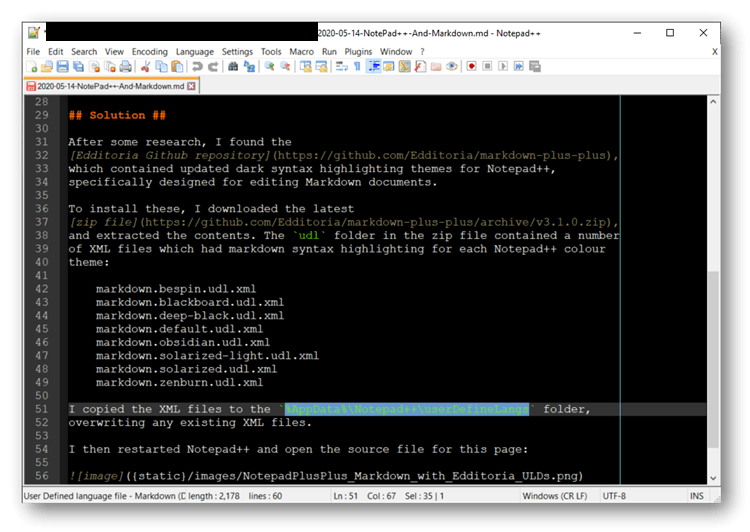Click the Print toolbar icon
Viewport: 750px width, 532px height.
126,66
